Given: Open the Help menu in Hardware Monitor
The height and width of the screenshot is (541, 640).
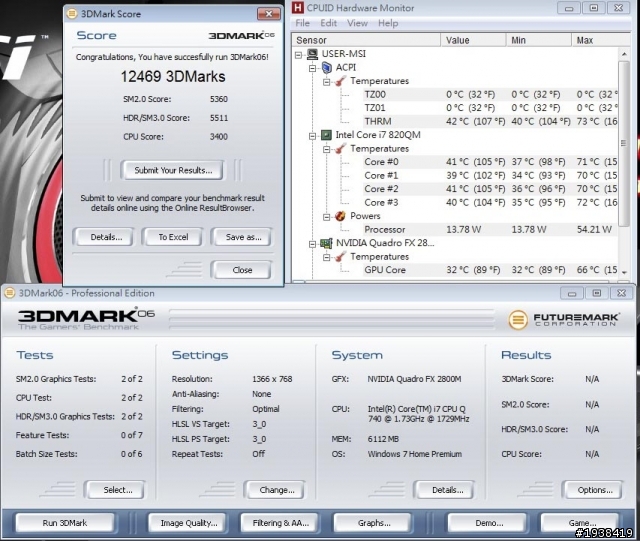Looking at the screenshot, I should click(x=388, y=23).
